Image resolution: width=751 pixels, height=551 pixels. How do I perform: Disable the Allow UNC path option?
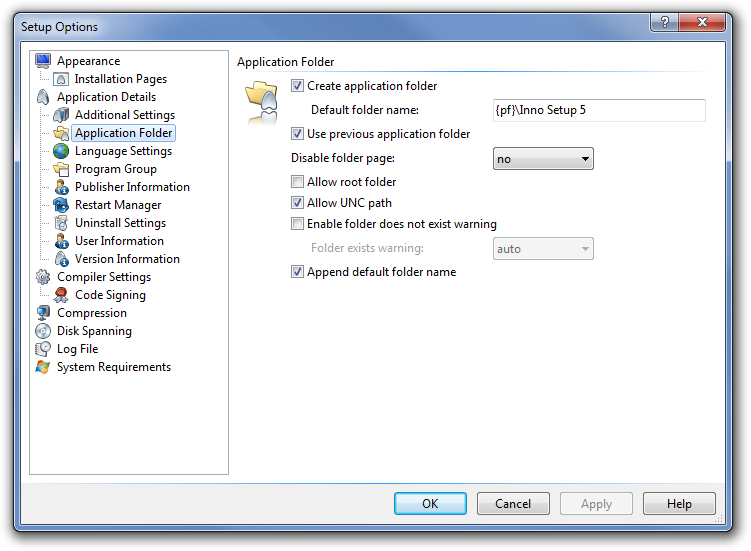[298, 203]
